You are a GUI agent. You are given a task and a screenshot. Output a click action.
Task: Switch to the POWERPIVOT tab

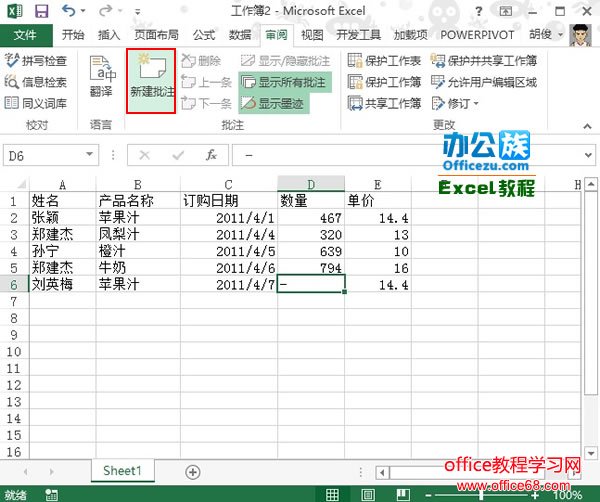click(x=477, y=35)
